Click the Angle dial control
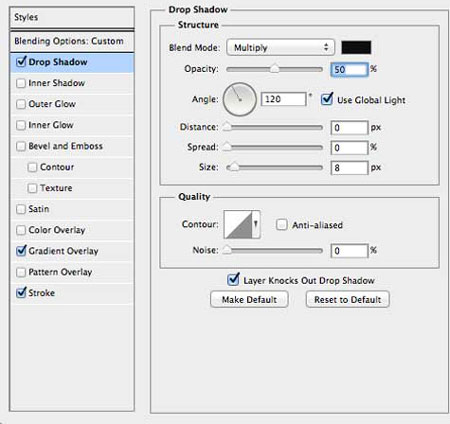This screenshot has height=424, width=450. pyautogui.click(x=239, y=99)
